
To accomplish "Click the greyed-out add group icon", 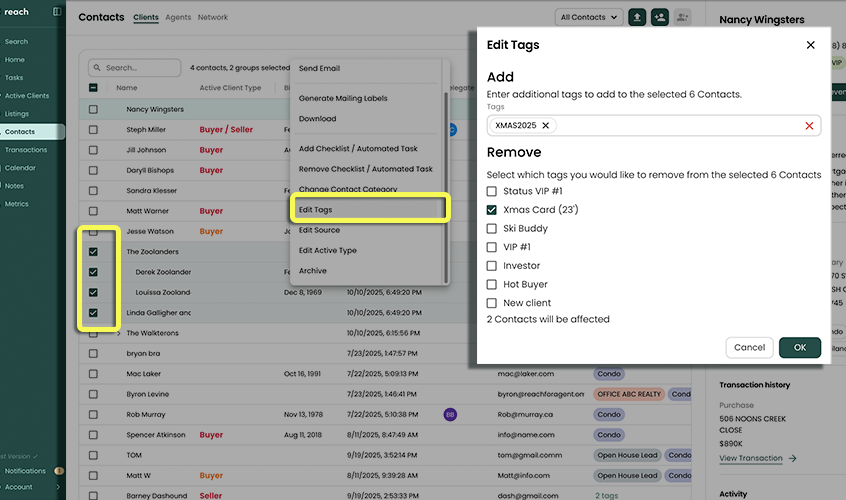I will [x=683, y=17].
